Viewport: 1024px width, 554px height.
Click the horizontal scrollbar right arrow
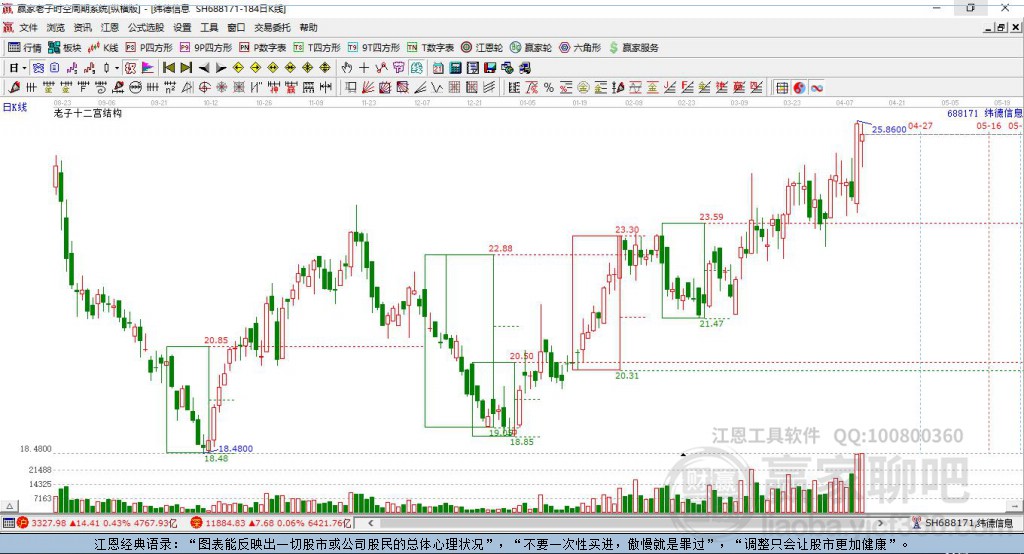coord(880,523)
